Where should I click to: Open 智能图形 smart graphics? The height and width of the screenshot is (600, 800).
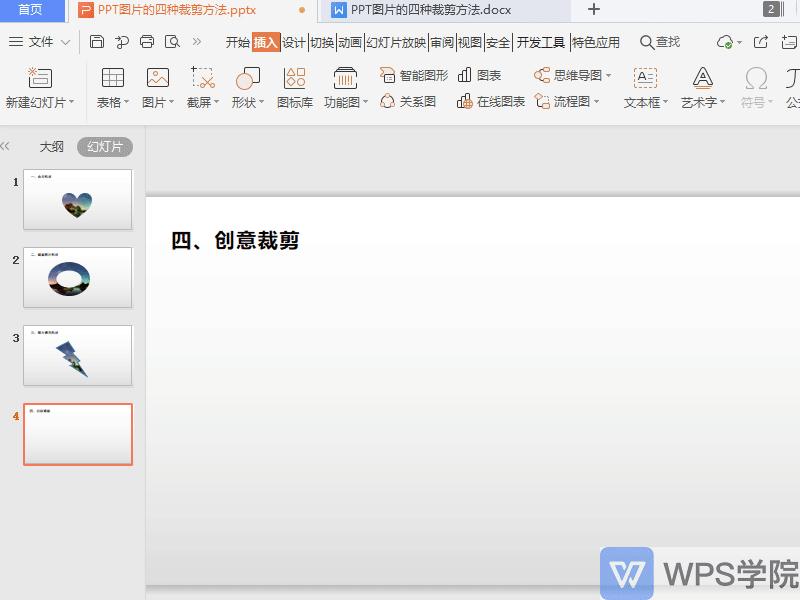pos(410,74)
